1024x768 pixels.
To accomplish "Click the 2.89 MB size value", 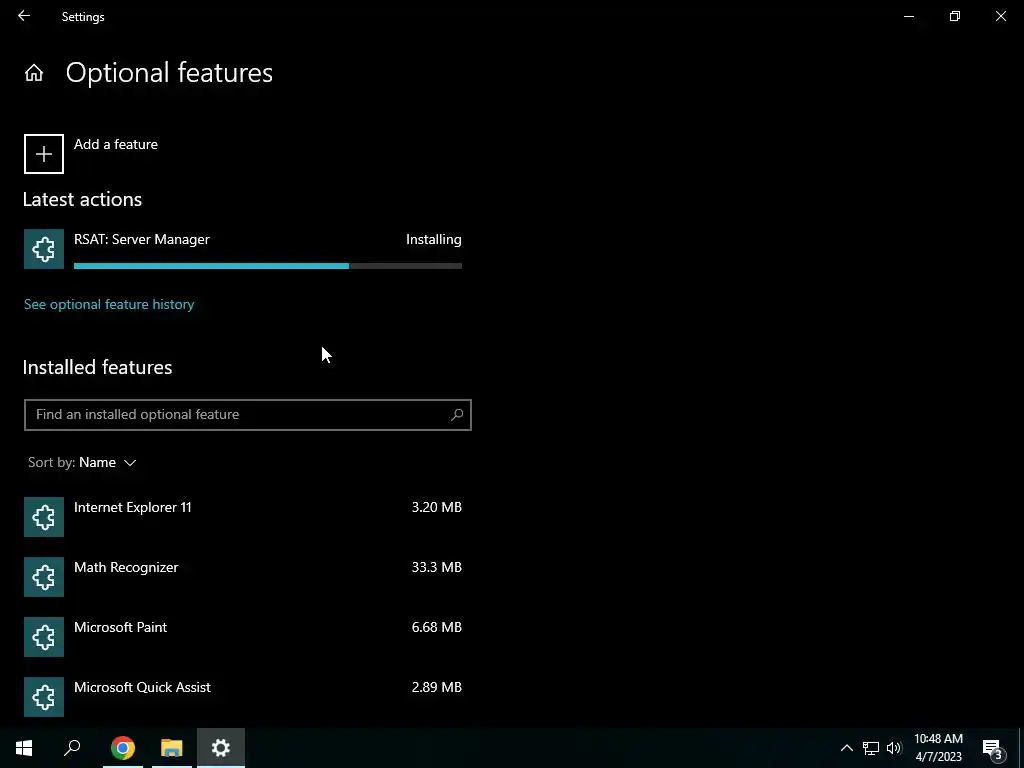I will (x=436, y=688).
